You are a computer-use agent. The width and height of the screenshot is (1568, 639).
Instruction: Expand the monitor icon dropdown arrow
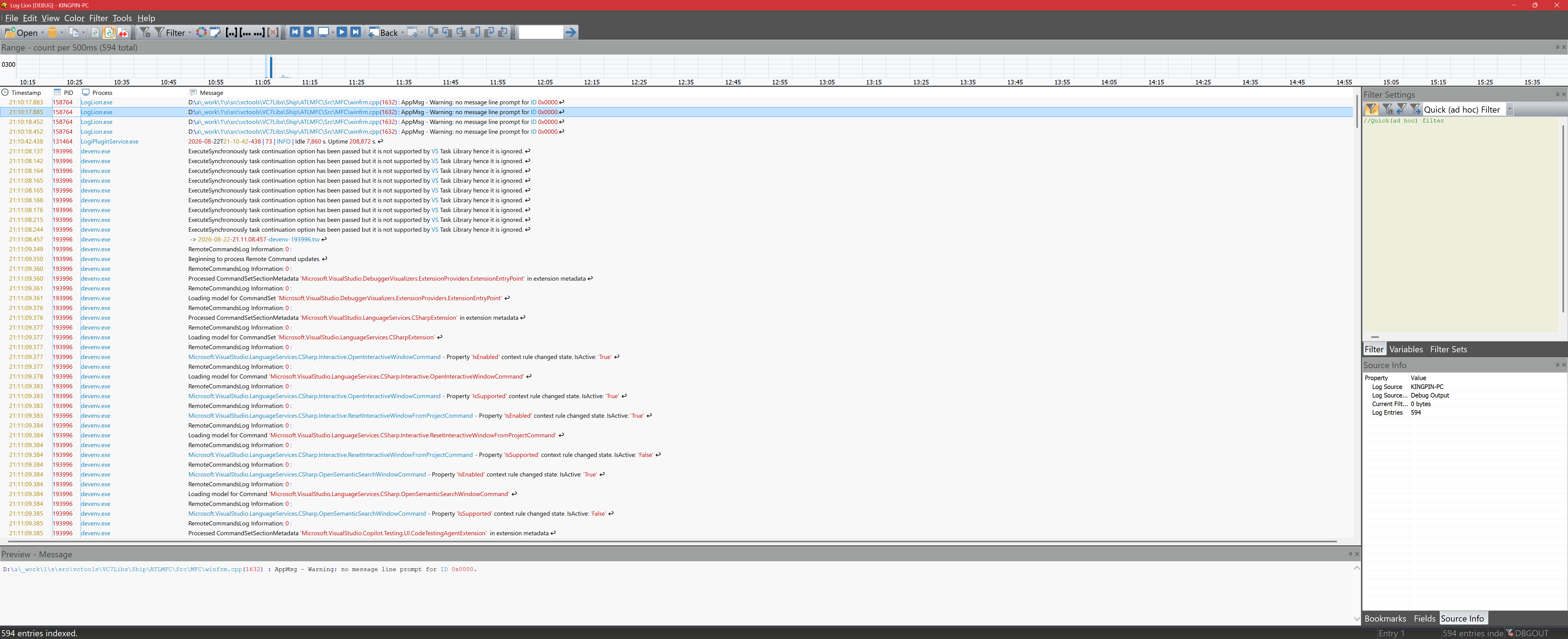(333, 33)
